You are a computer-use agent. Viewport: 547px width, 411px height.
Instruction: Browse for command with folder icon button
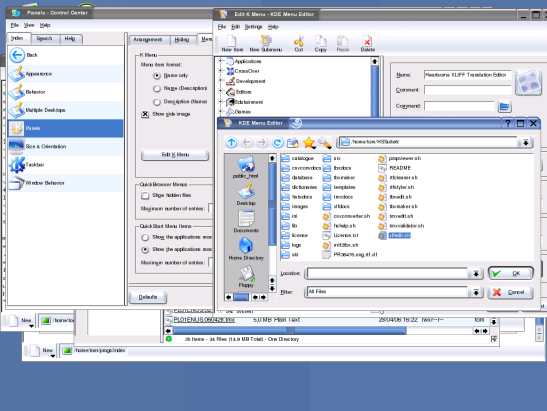(504, 106)
